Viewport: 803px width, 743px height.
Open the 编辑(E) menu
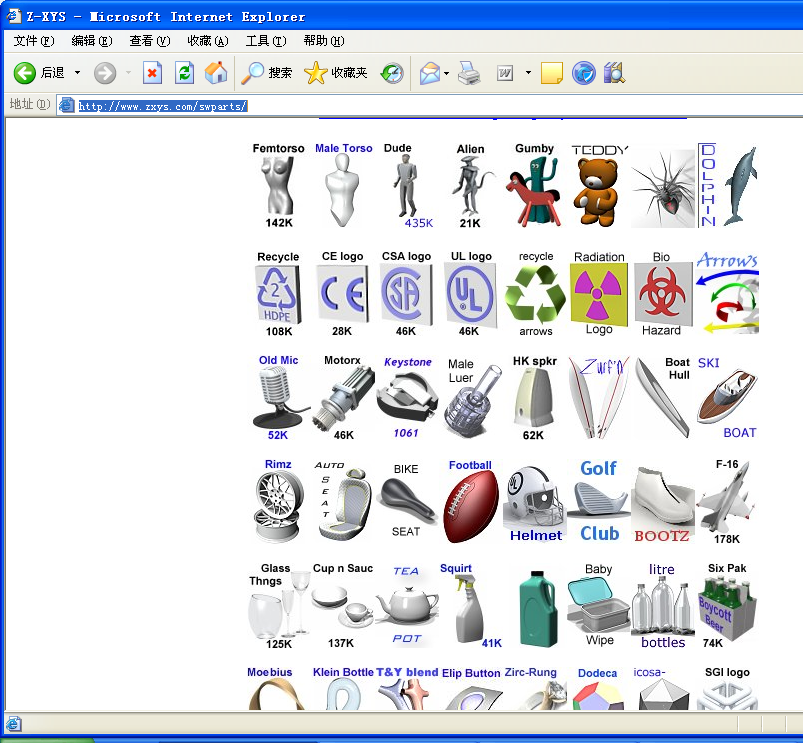pos(92,41)
